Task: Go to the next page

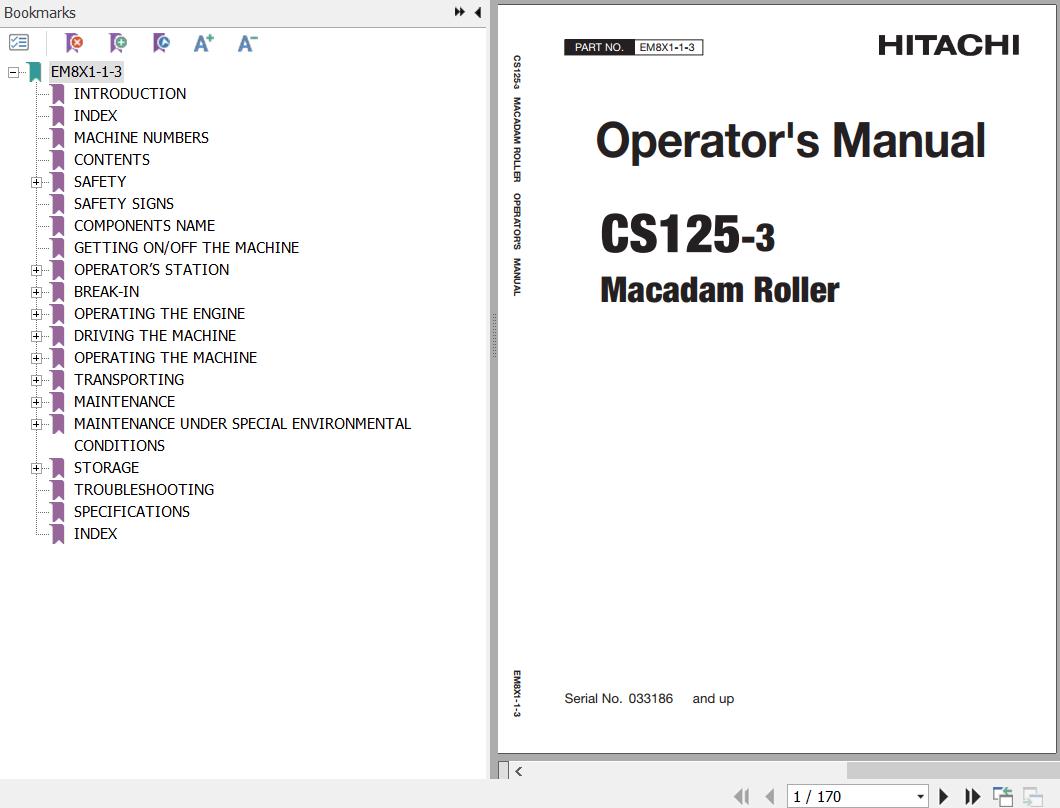Action: click(943, 796)
